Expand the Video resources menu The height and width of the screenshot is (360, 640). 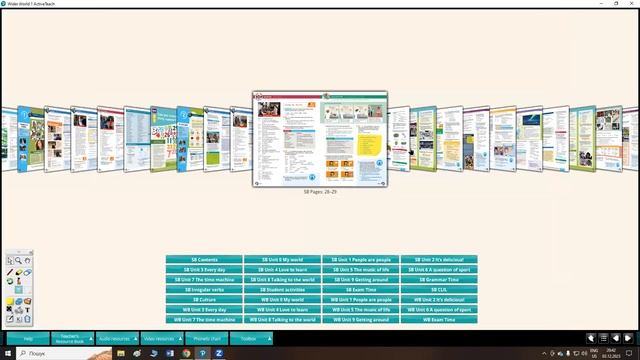tap(162, 338)
